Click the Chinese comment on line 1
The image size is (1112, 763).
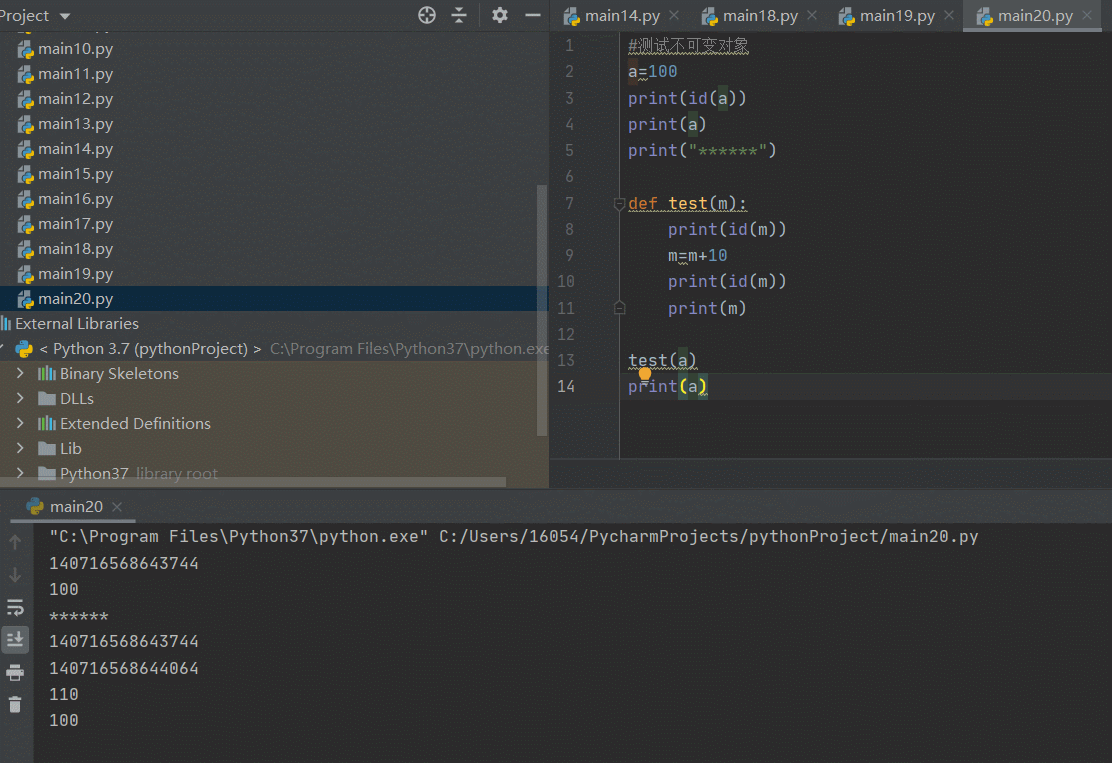(x=688, y=45)
